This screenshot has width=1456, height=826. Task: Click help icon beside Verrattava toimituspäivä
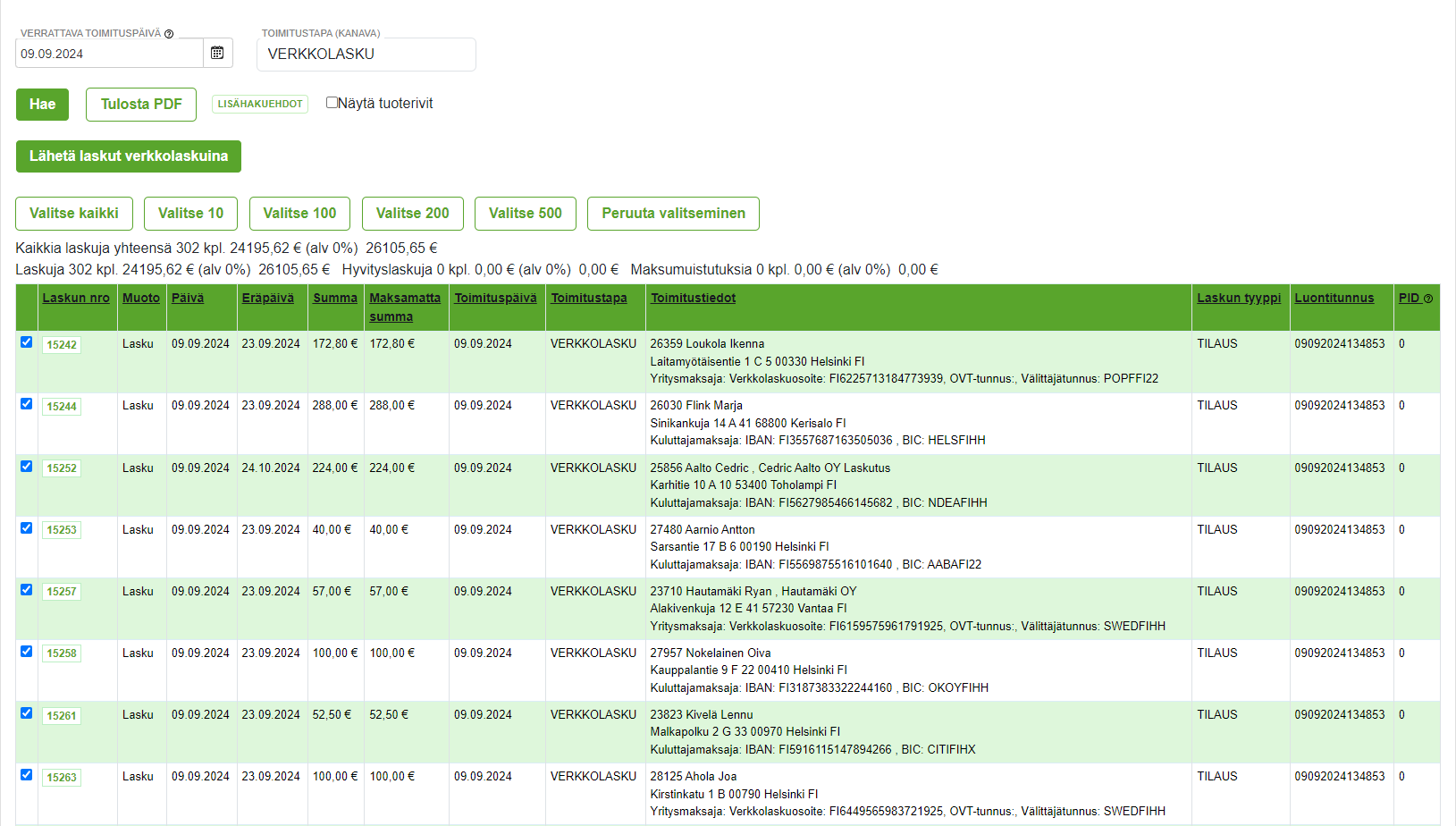169,34
